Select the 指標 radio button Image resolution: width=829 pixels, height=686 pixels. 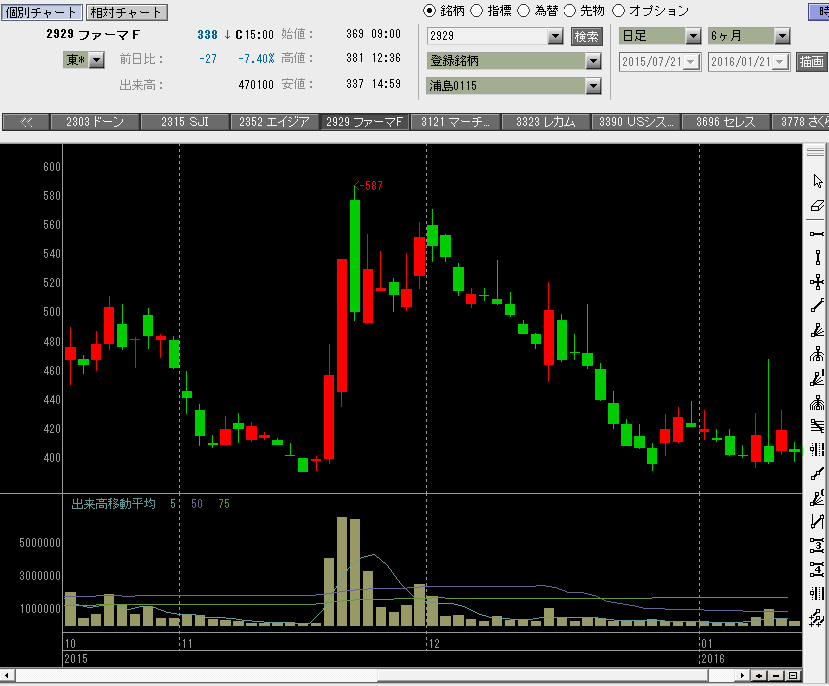click(x=476, y=11)
